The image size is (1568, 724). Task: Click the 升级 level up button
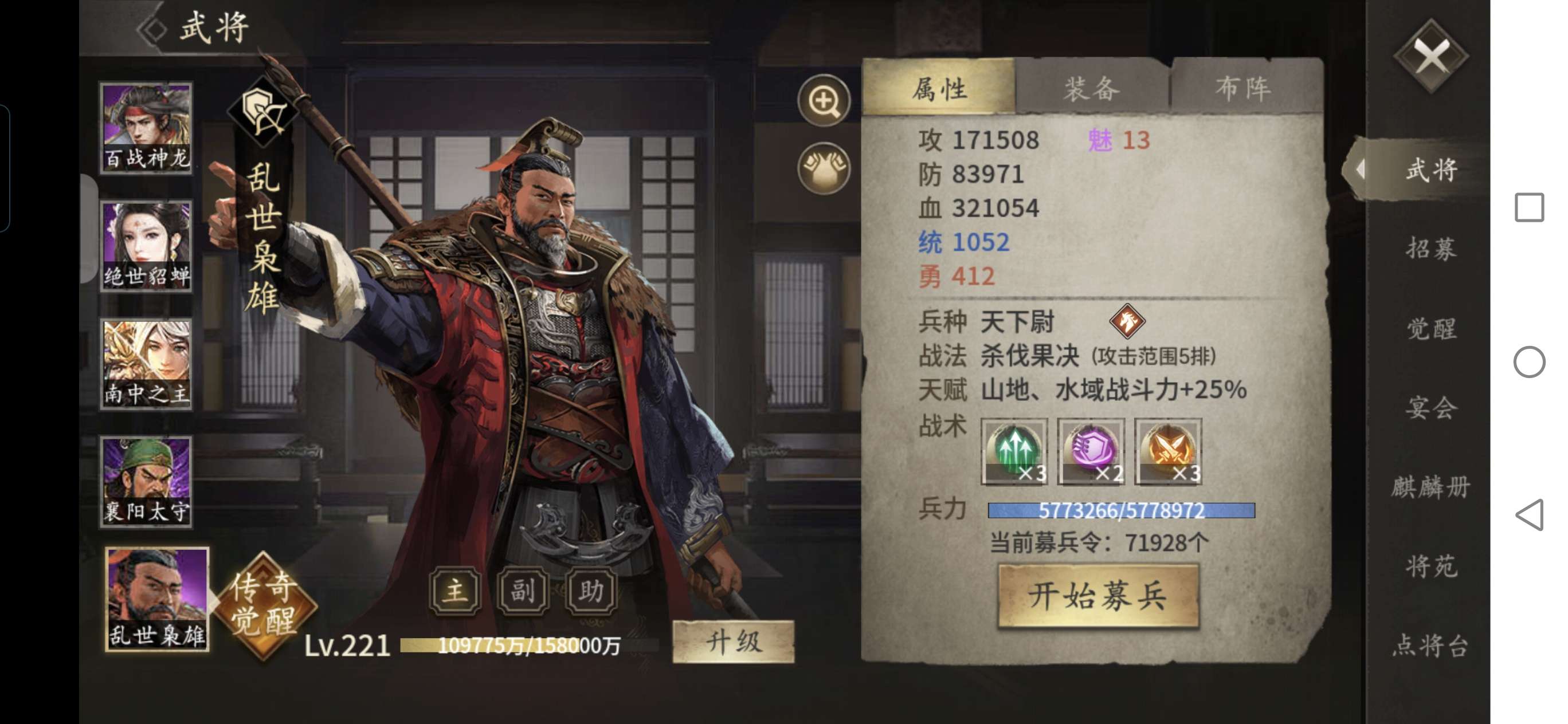pyautogui.click(x=734, y=642)
